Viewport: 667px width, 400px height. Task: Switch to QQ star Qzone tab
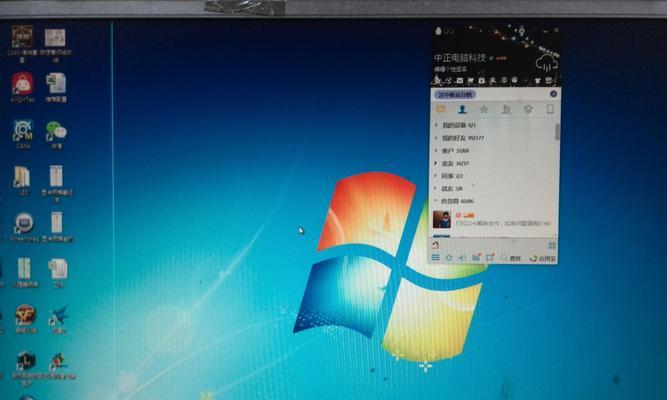click(484, 110)
